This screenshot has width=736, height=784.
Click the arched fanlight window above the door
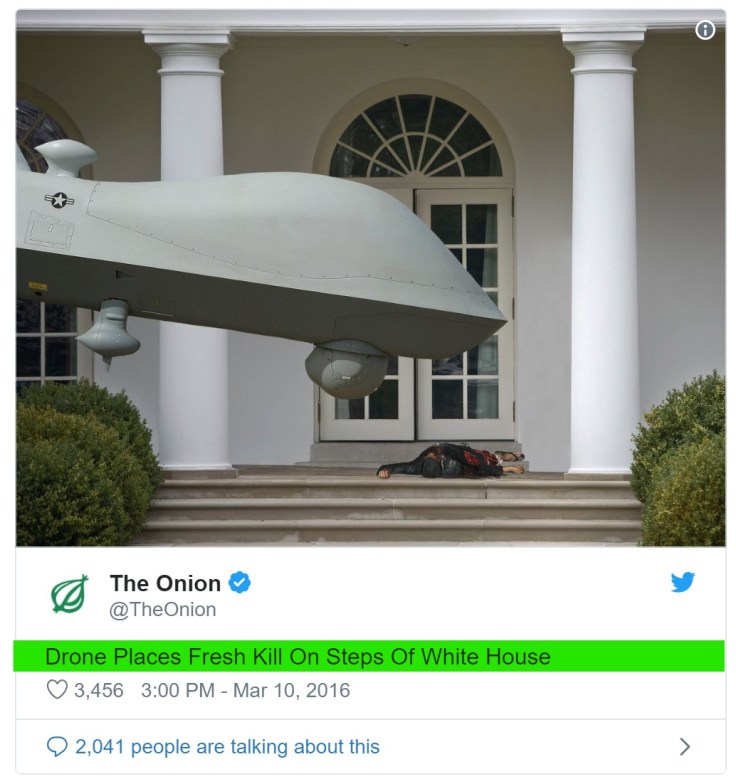click(x=416, y=136)
